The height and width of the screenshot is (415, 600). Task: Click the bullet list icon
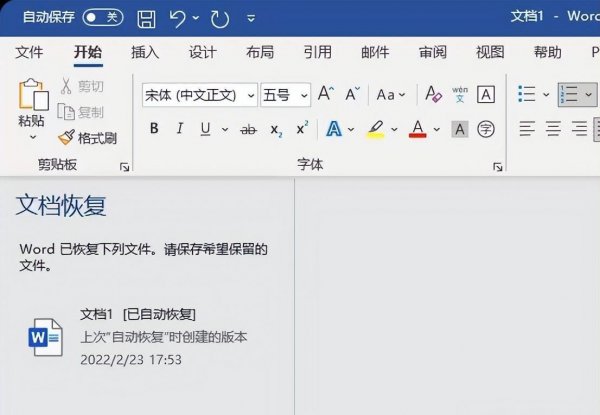tap(527, 94)
